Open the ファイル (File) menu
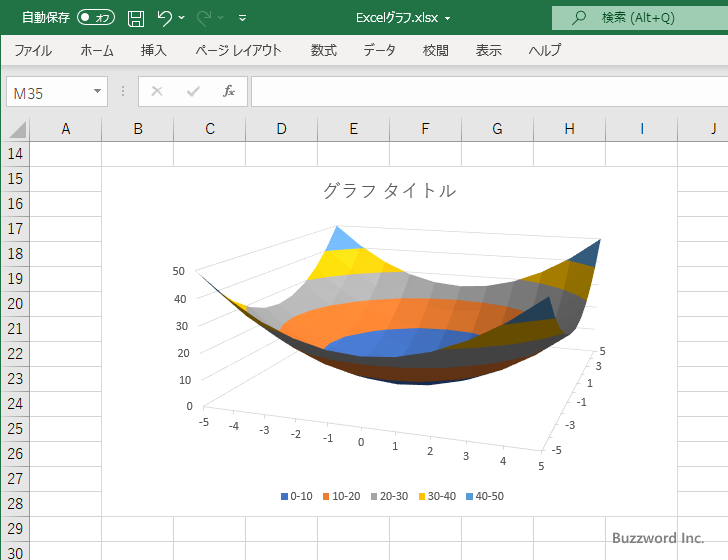The width and height of the screenshot is (728, 560). [x=33, y=50]
